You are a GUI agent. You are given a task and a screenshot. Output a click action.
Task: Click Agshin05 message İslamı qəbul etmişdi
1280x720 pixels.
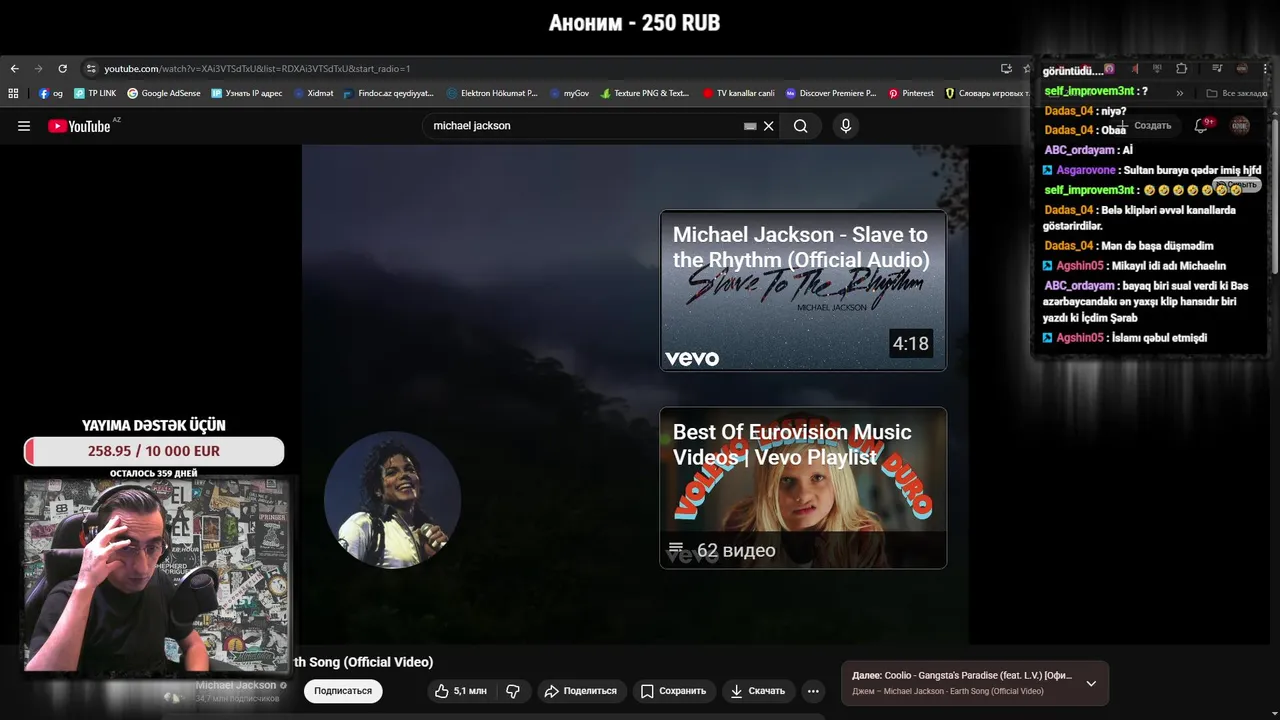[x=1125, y=338]
